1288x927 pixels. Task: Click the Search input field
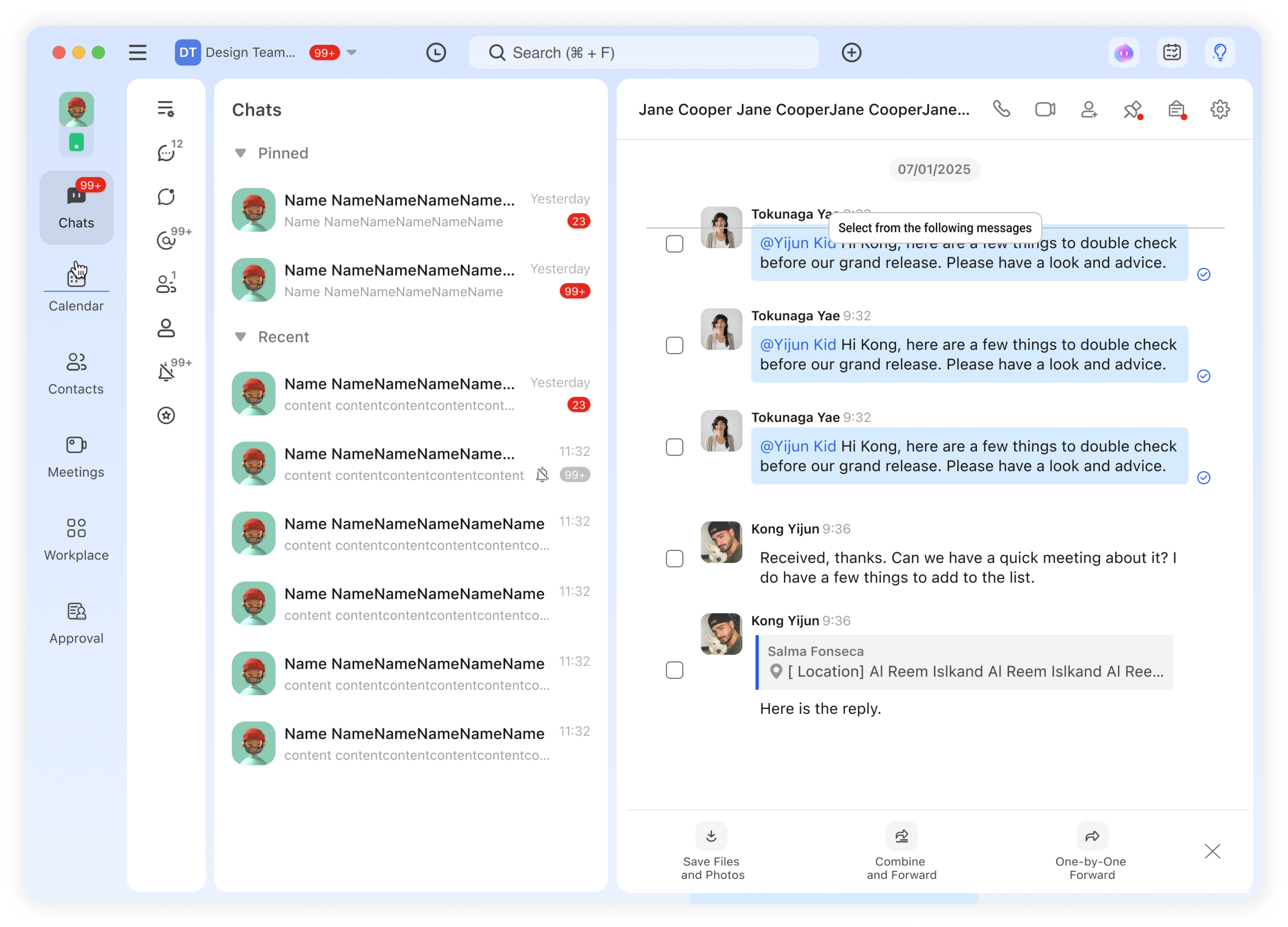point(643,53)
